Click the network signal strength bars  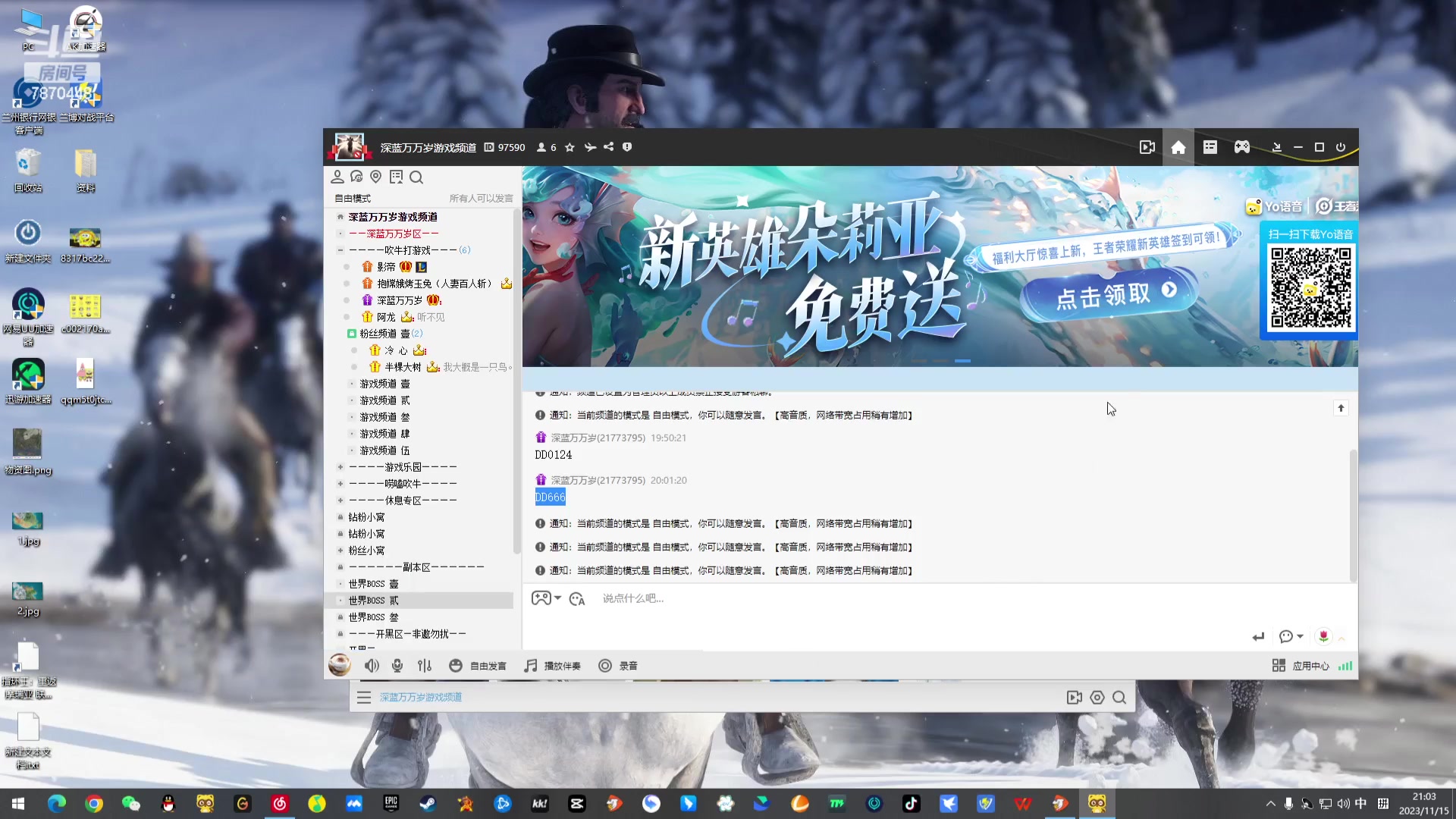click(1345, 666)
